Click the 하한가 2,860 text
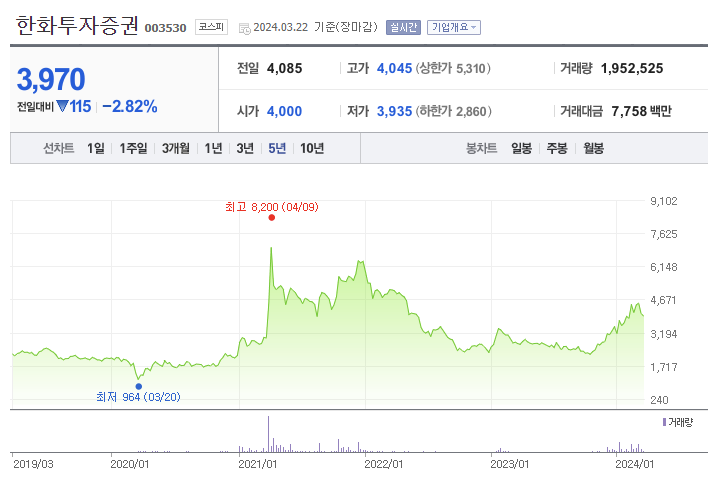 [453, 112]
